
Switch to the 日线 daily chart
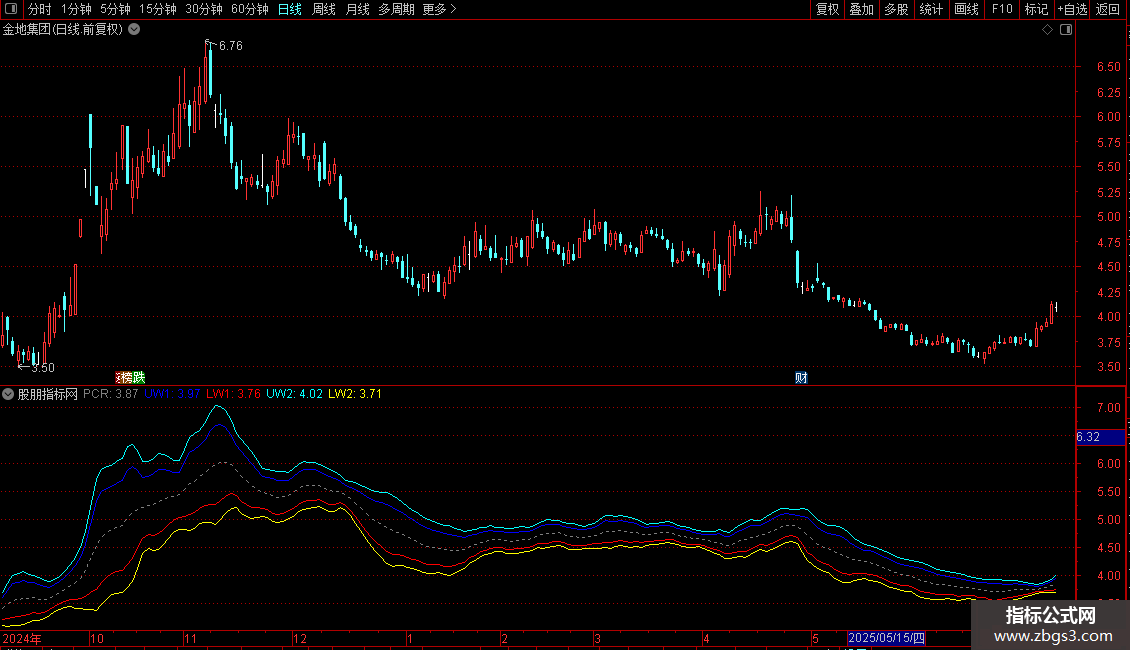pos(290,9)
